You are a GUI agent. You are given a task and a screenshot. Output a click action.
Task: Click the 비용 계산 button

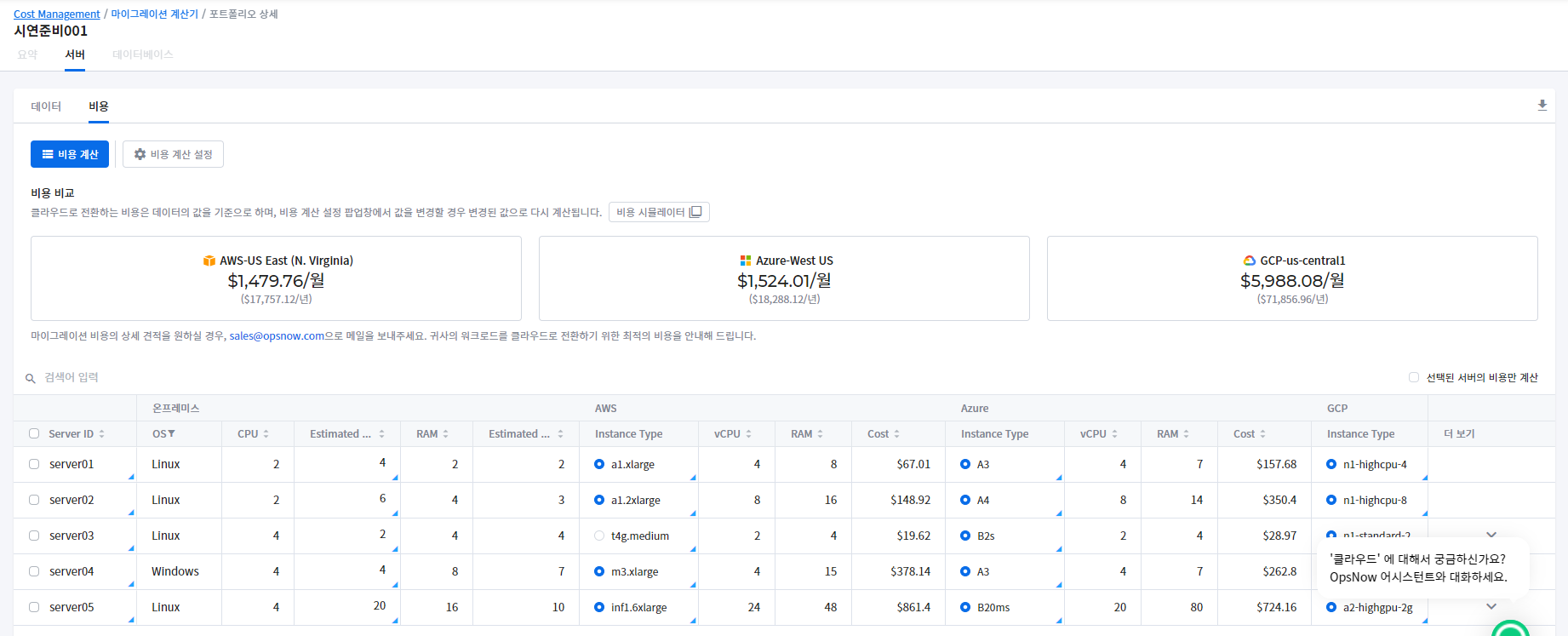point(70,154)
